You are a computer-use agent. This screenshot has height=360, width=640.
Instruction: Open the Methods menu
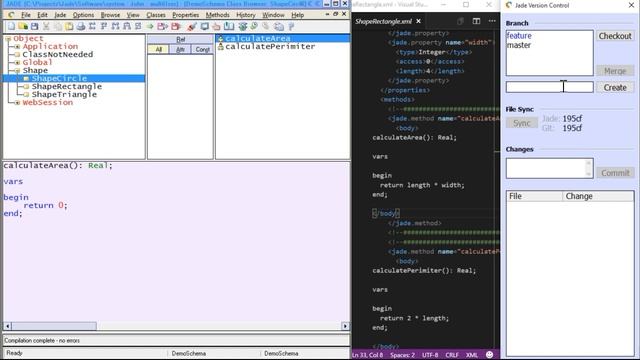pyautogui.click(x=218, y=15)
